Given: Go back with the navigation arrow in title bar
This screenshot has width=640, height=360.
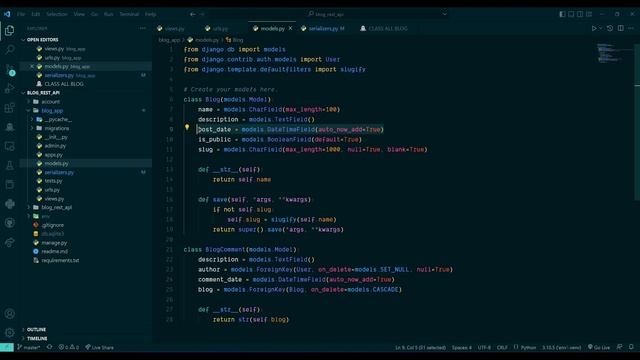Looking at the screenshot, I should [192, 14].
